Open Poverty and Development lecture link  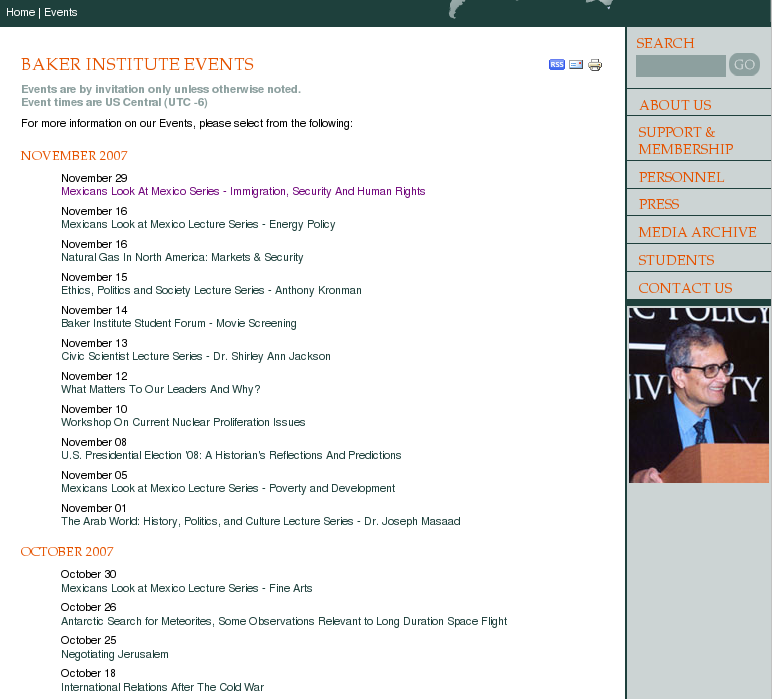228,489
